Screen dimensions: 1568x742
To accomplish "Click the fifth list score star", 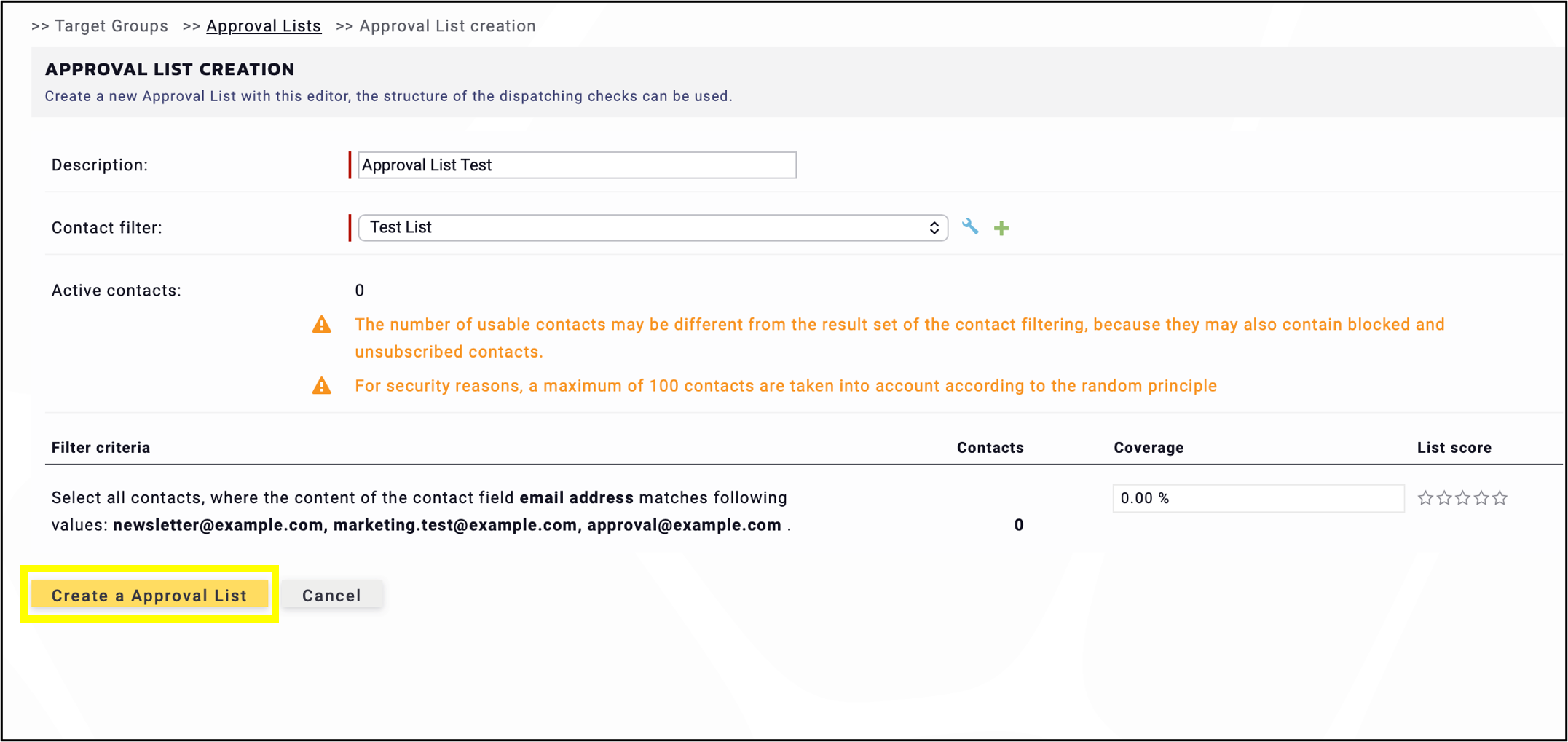I will [x=1500, y=498].
